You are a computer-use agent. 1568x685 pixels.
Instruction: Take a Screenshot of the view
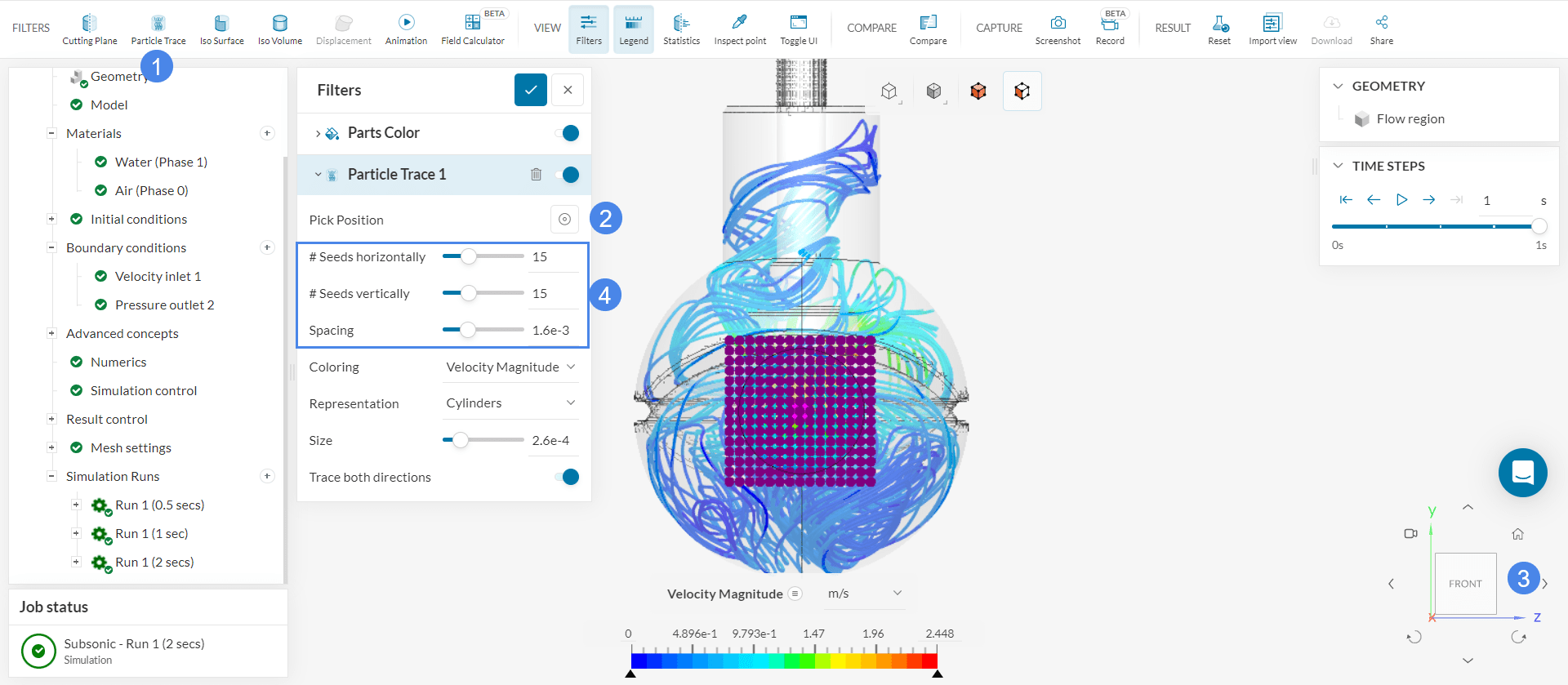(1058, 29)
